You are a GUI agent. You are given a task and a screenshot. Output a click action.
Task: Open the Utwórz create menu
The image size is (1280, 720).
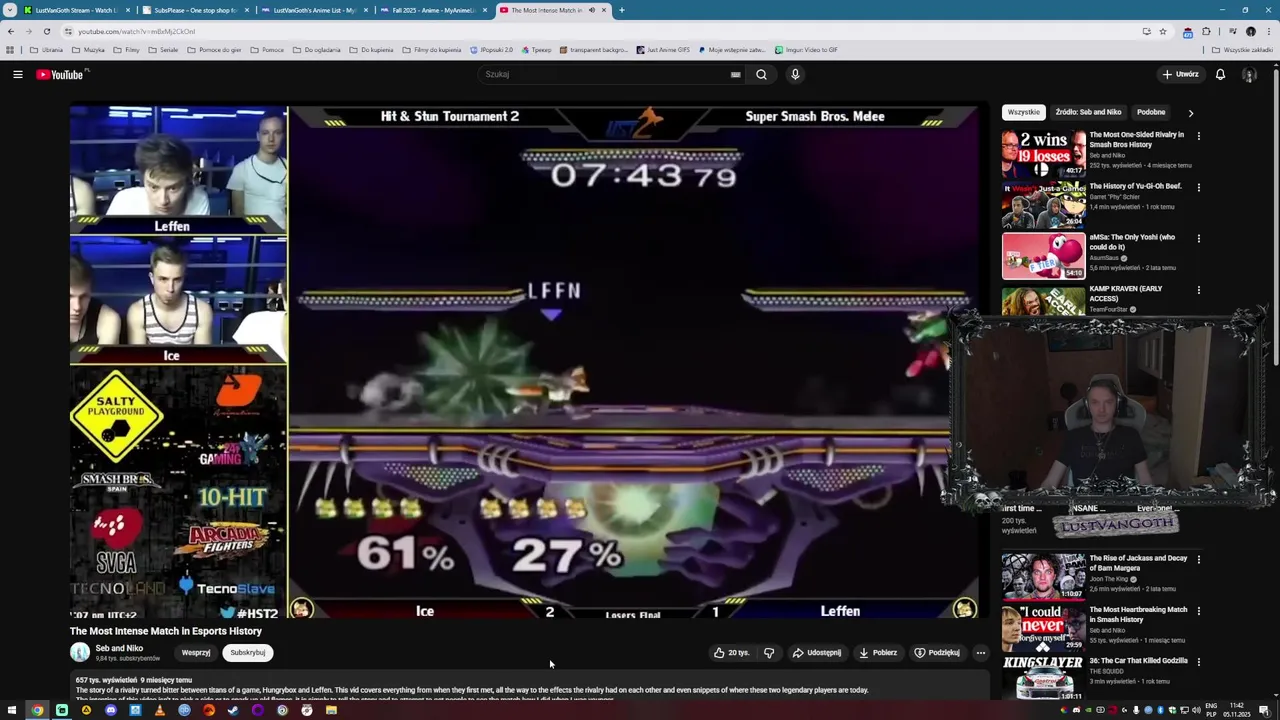[x=1180, y=74]
